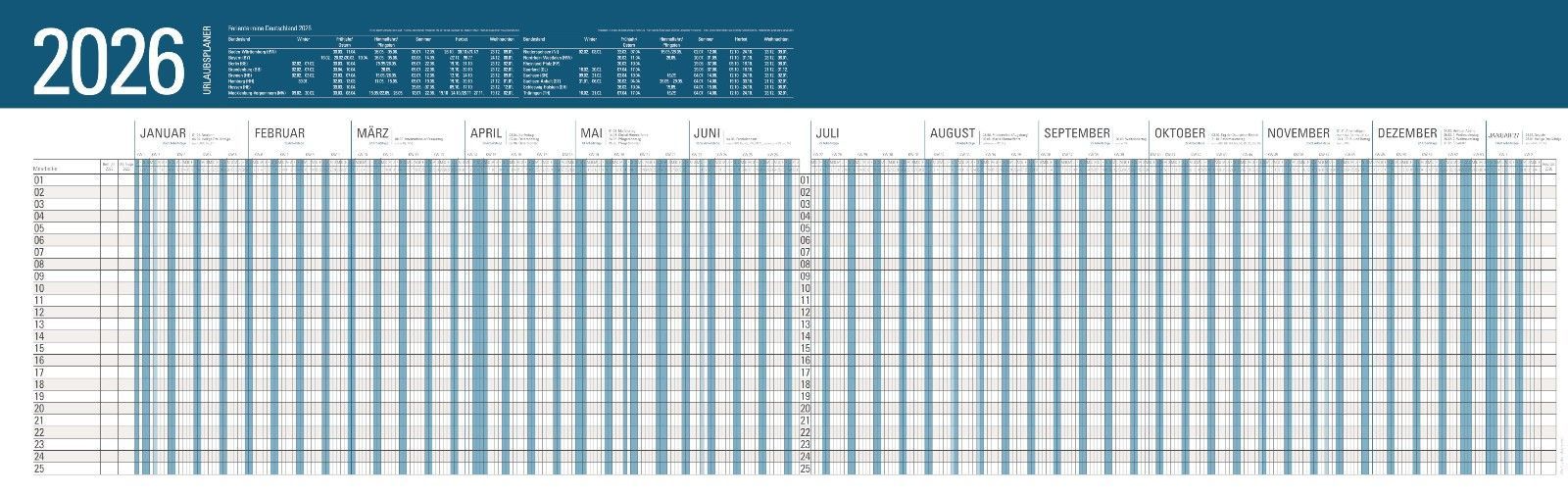The image size is (1568, 495).
Task: Select the FEBRUAR month heading
Action: [279, 133]
